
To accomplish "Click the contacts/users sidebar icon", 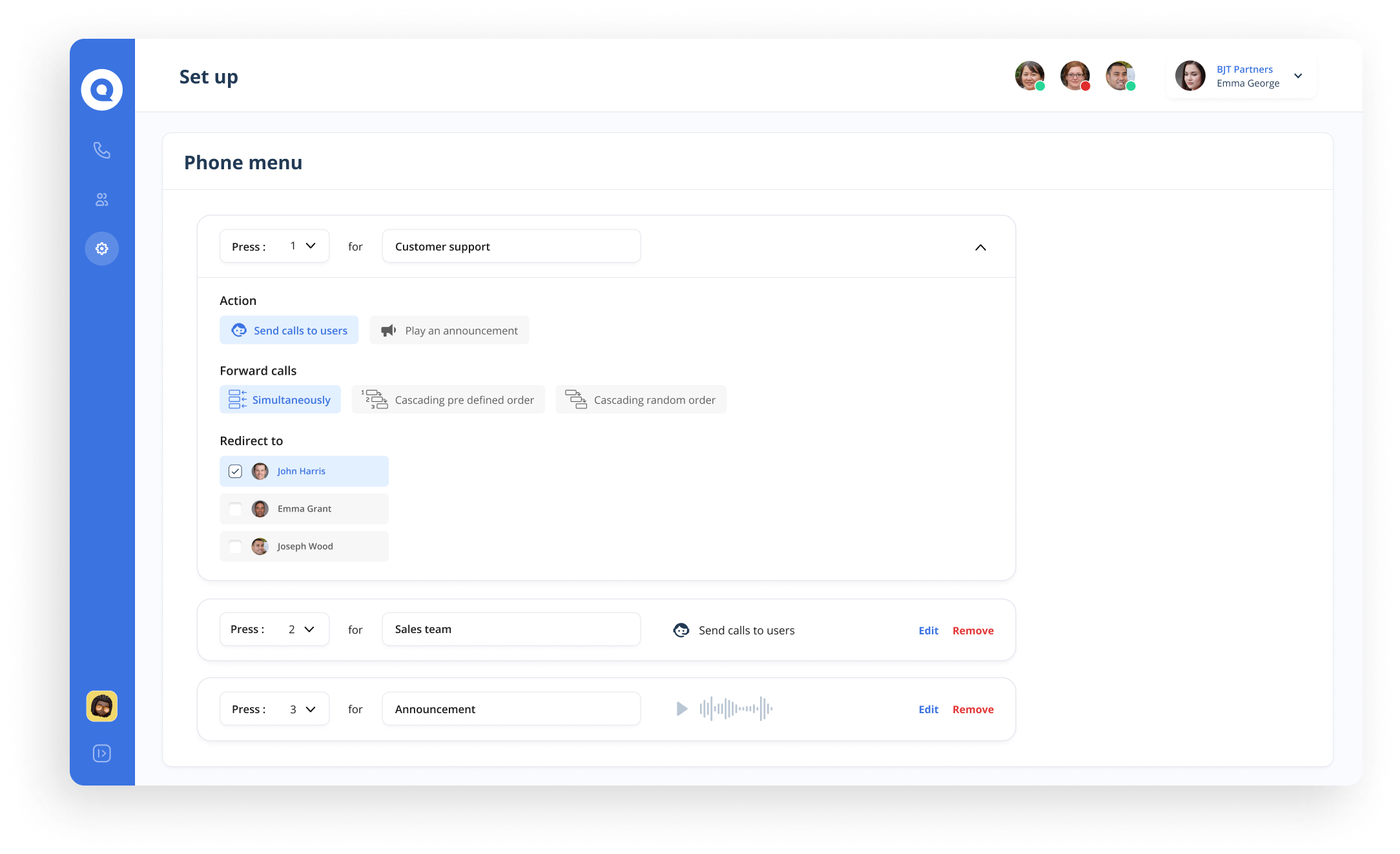I will coord(100,199).
